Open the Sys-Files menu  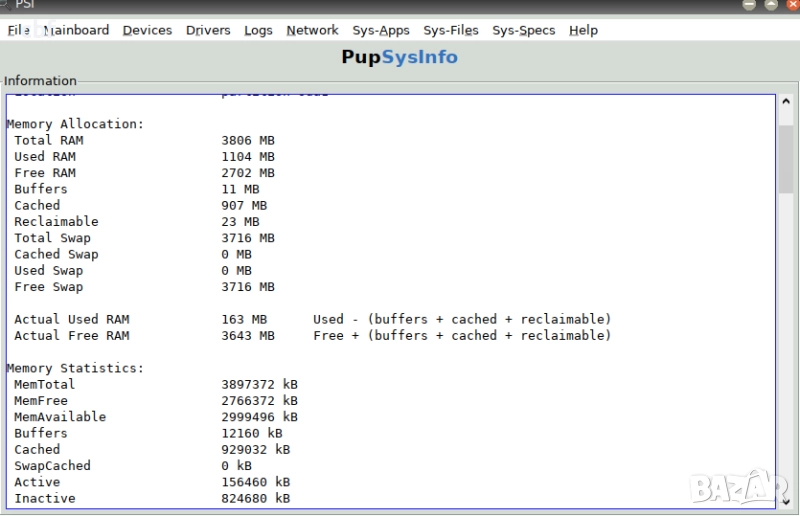[451, 30]
